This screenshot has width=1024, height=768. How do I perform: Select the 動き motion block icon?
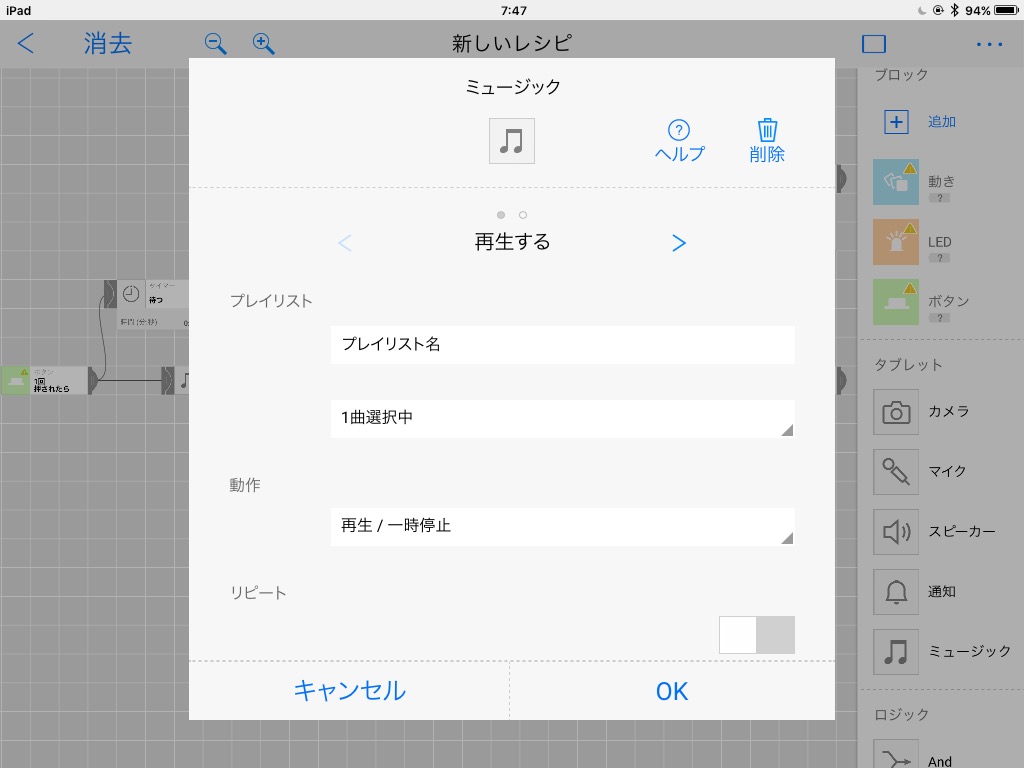[x=896, y=182]
